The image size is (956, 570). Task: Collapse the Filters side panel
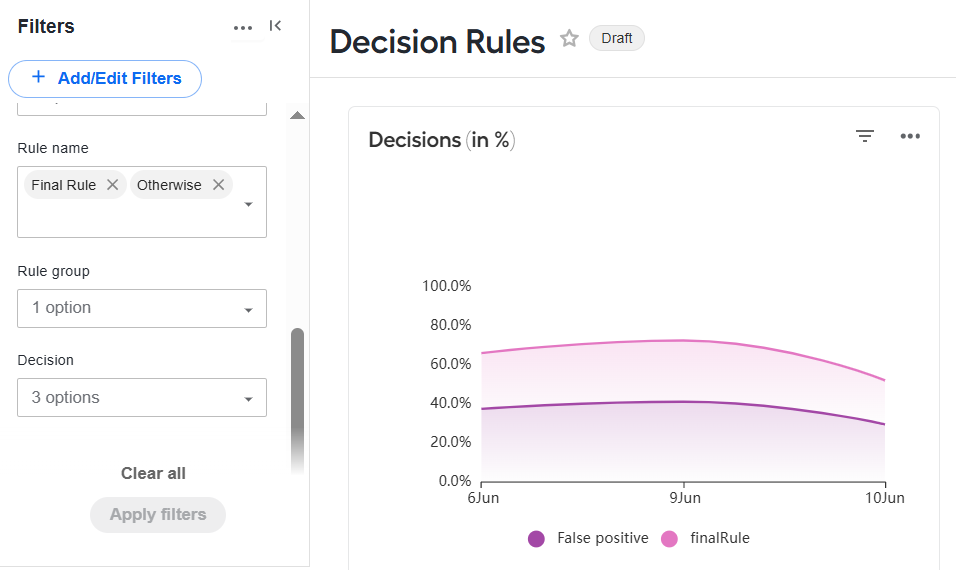[275, 26]
